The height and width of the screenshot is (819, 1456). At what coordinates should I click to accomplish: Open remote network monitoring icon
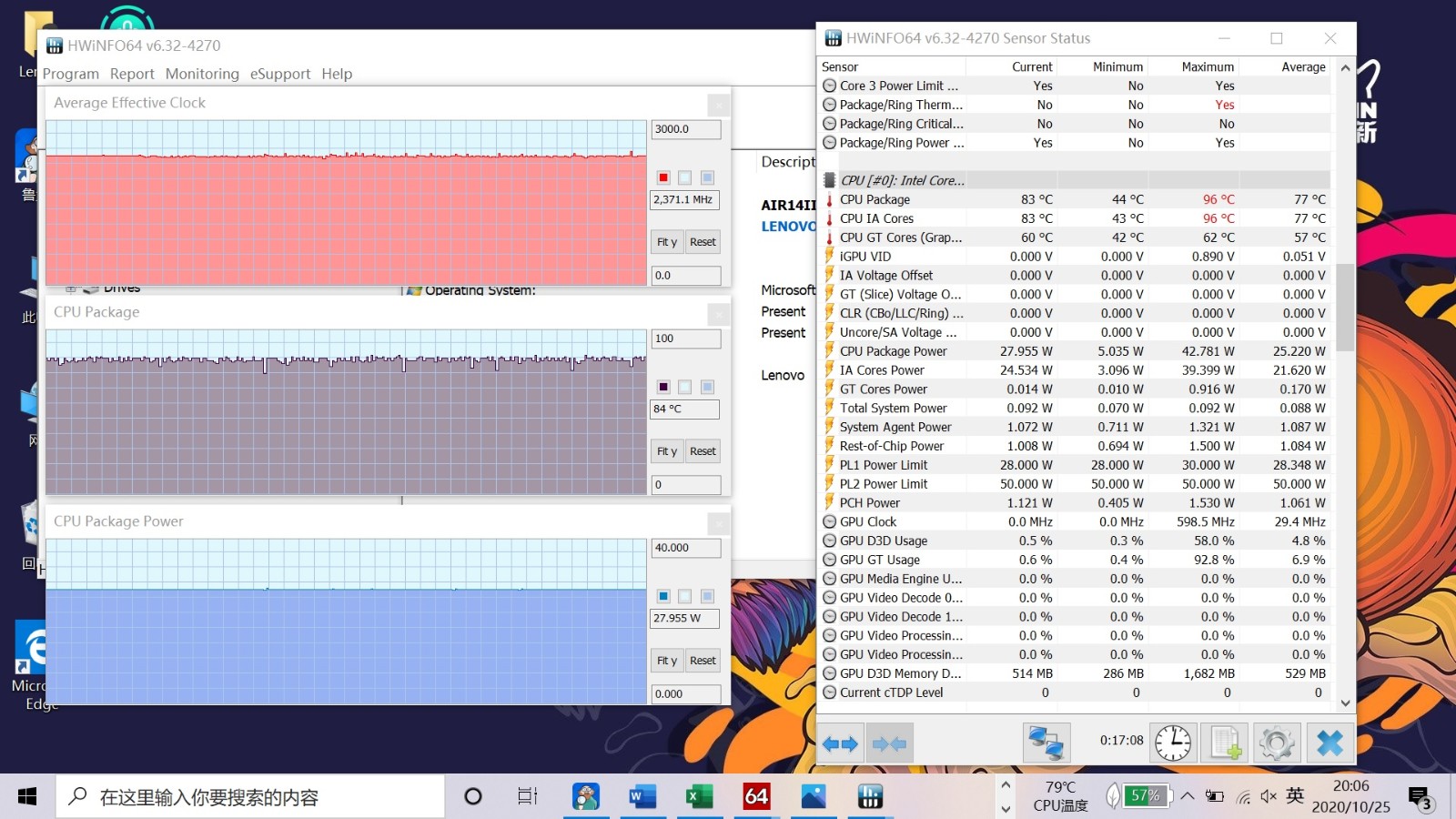tap(1046, 743)
